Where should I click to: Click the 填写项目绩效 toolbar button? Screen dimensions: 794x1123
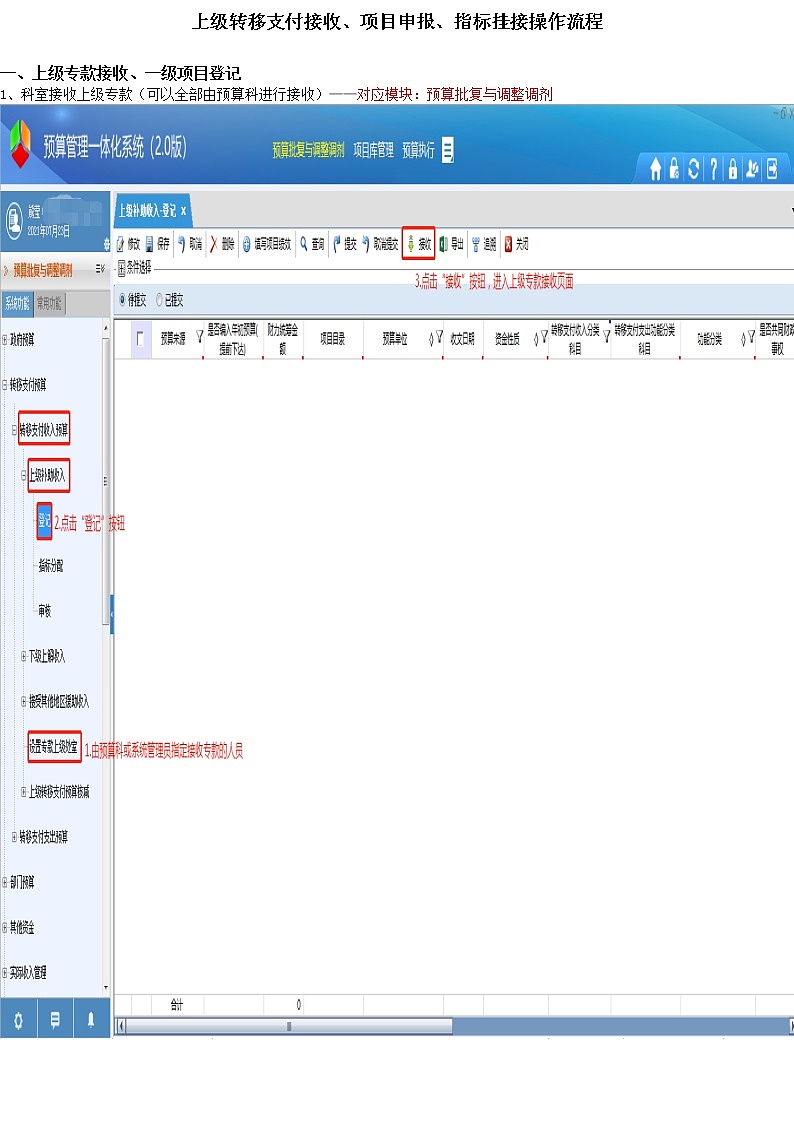(x=266, y=244)
